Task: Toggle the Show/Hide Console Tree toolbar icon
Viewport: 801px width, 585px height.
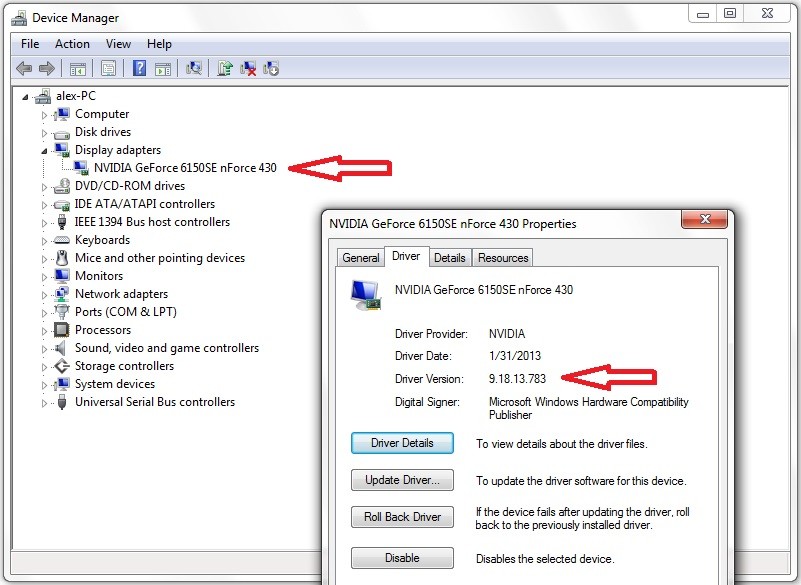Action: click(x=78, y=68)
